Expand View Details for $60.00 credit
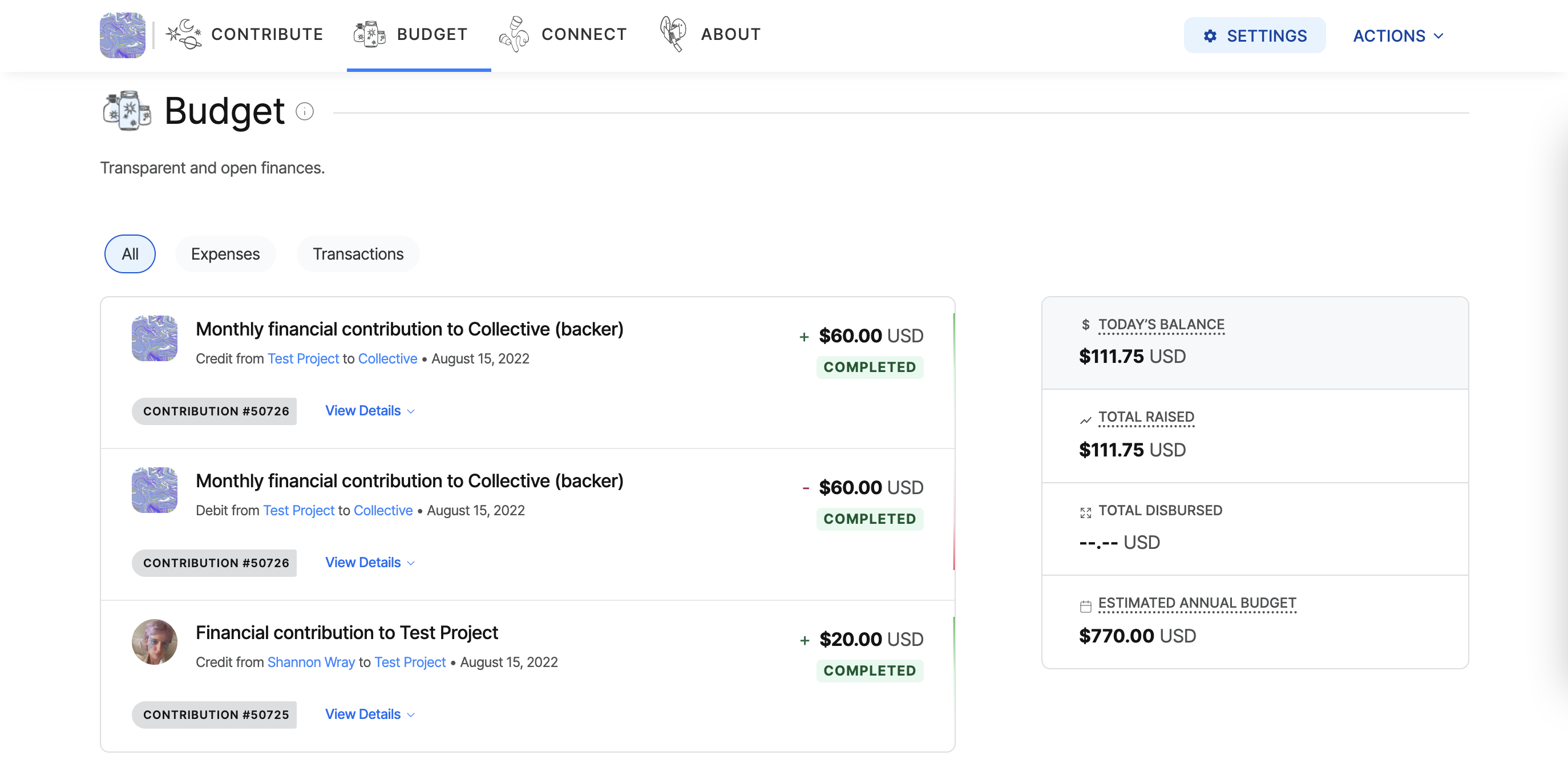 370,411
